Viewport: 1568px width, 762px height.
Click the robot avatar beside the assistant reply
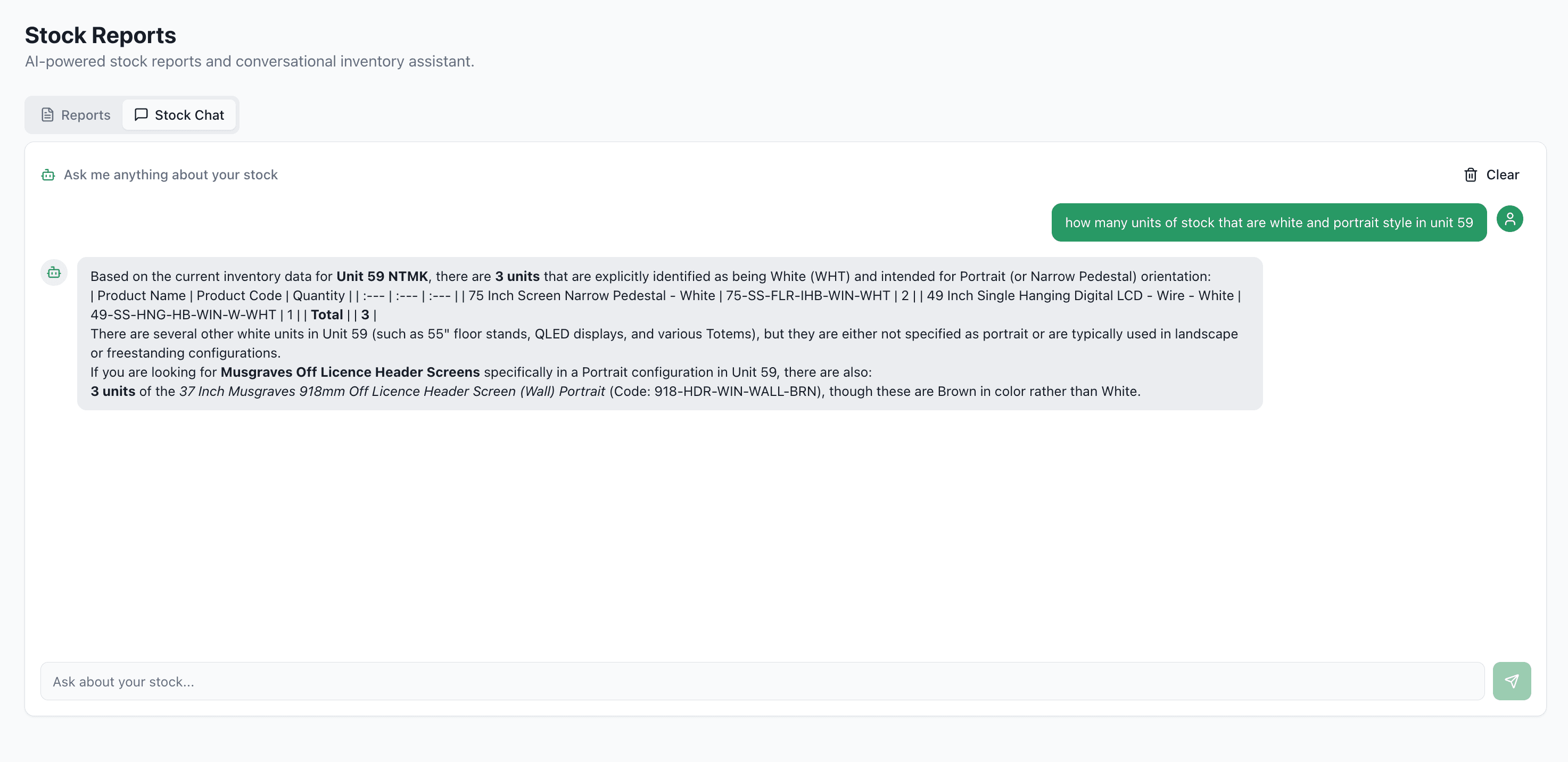[x=54, y=272]
